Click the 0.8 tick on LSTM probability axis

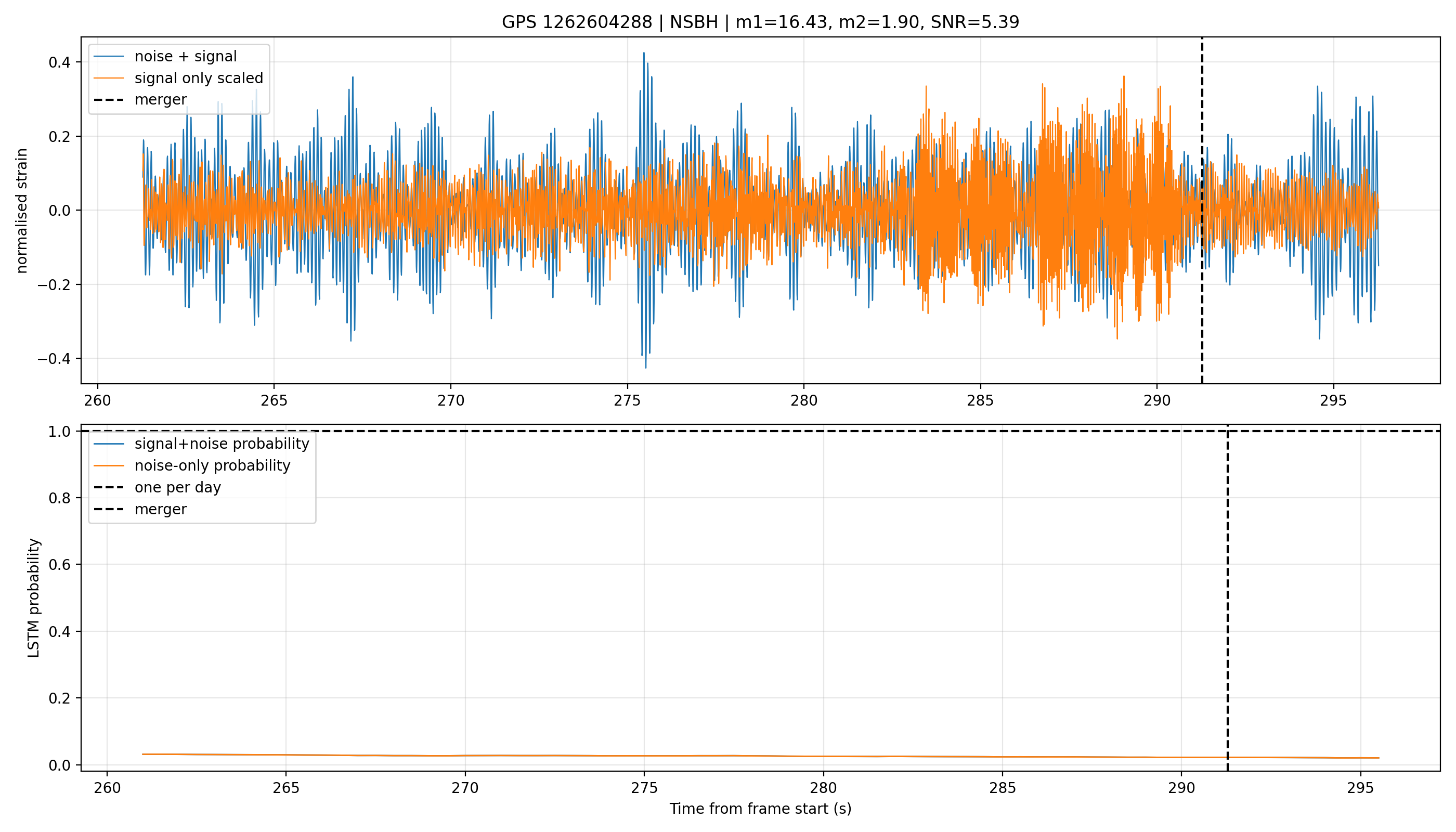click(x=60, y=498)
